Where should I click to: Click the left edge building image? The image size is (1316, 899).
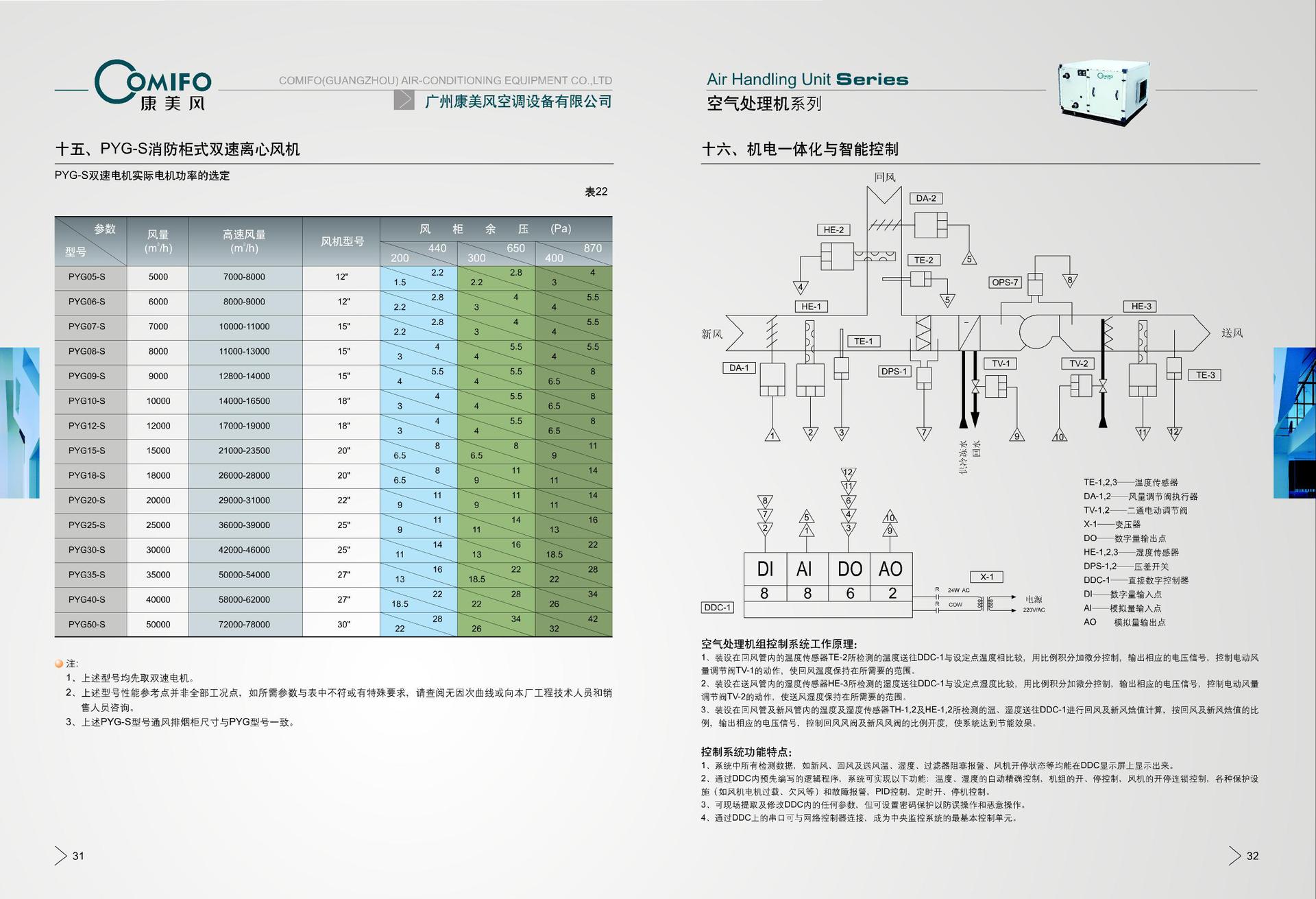point(19,422)
